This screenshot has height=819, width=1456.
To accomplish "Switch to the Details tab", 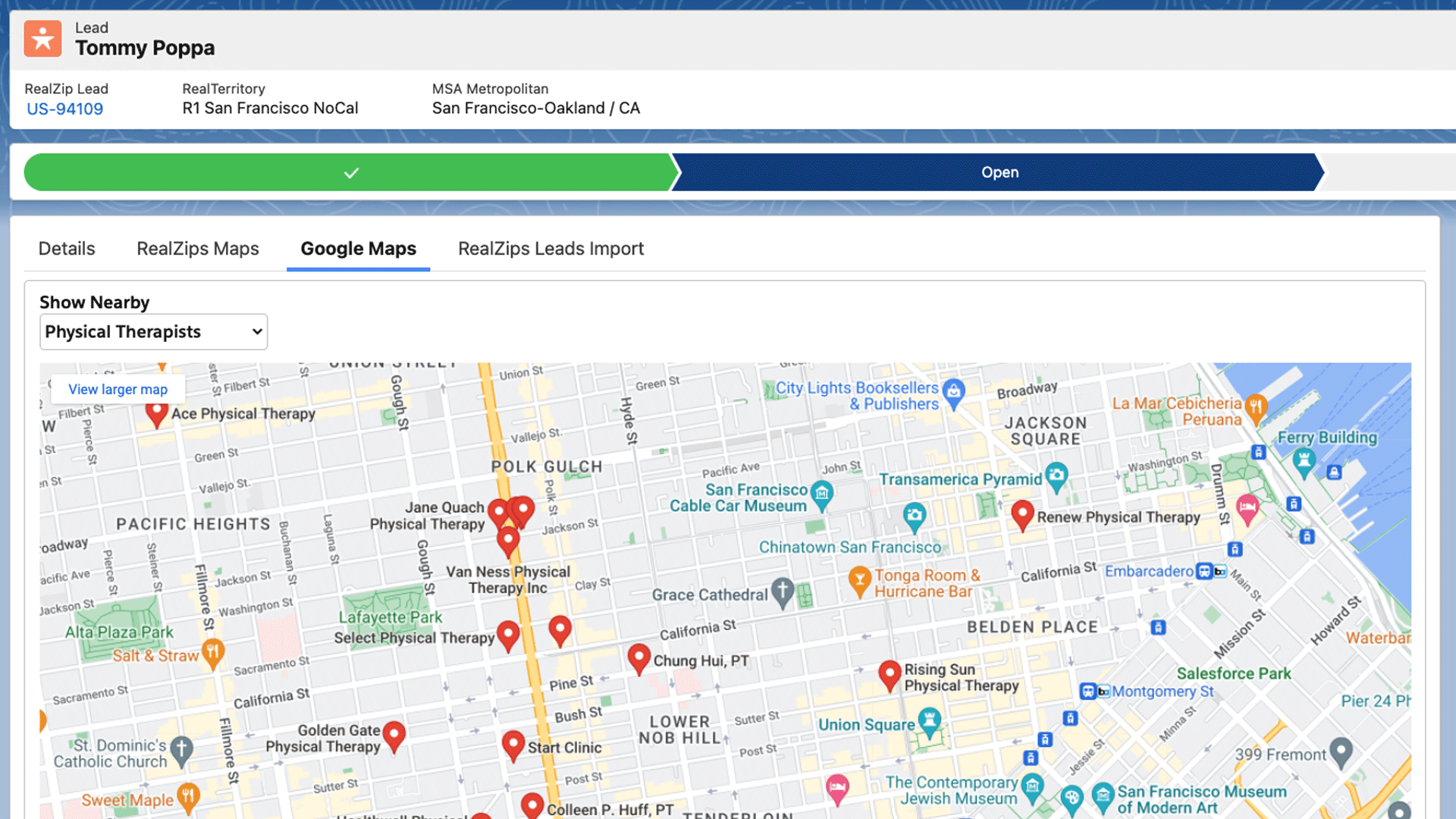I will click(x=67, y=249).
